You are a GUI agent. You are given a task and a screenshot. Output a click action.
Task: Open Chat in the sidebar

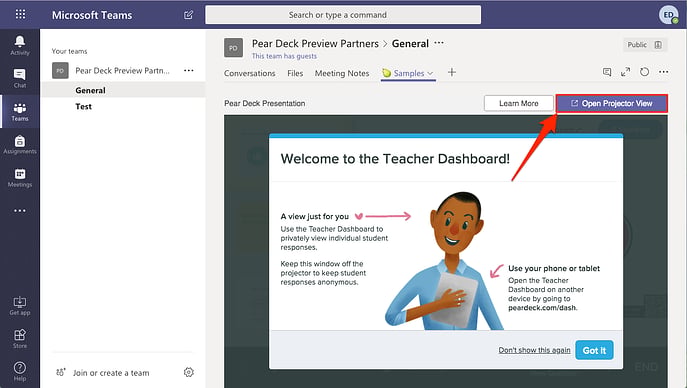[20, 78]
